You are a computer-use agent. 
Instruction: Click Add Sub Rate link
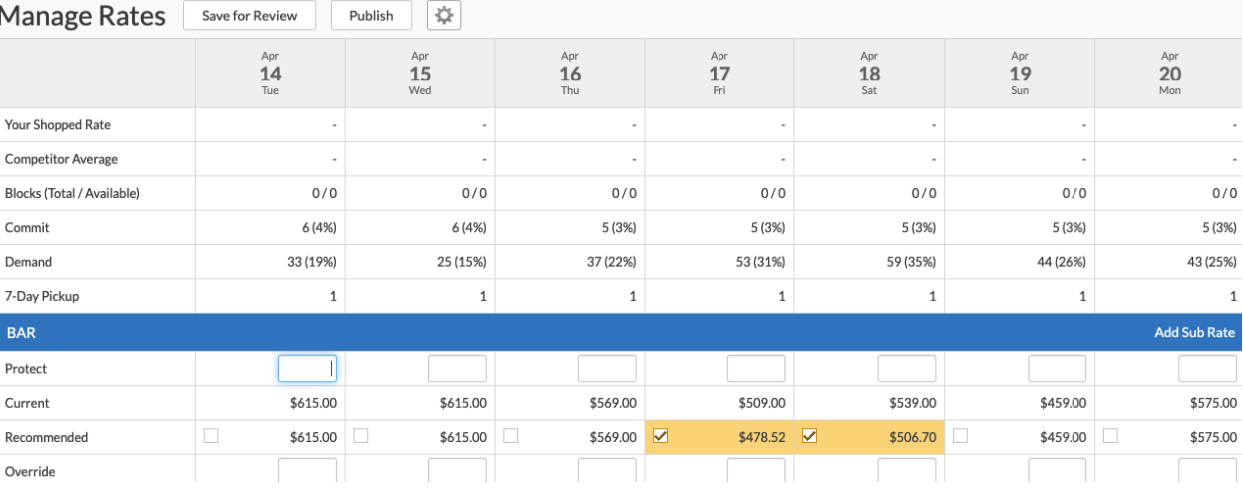[x=1194, y=333]
